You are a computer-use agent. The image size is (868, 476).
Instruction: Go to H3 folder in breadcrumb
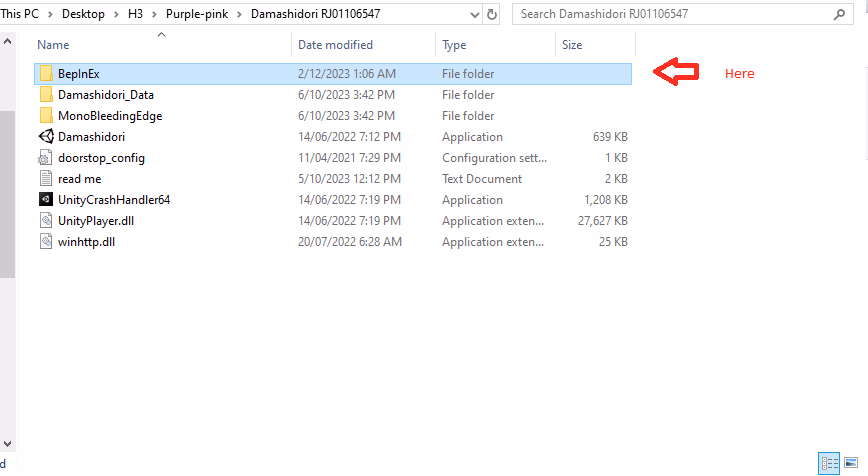point(135,14)
